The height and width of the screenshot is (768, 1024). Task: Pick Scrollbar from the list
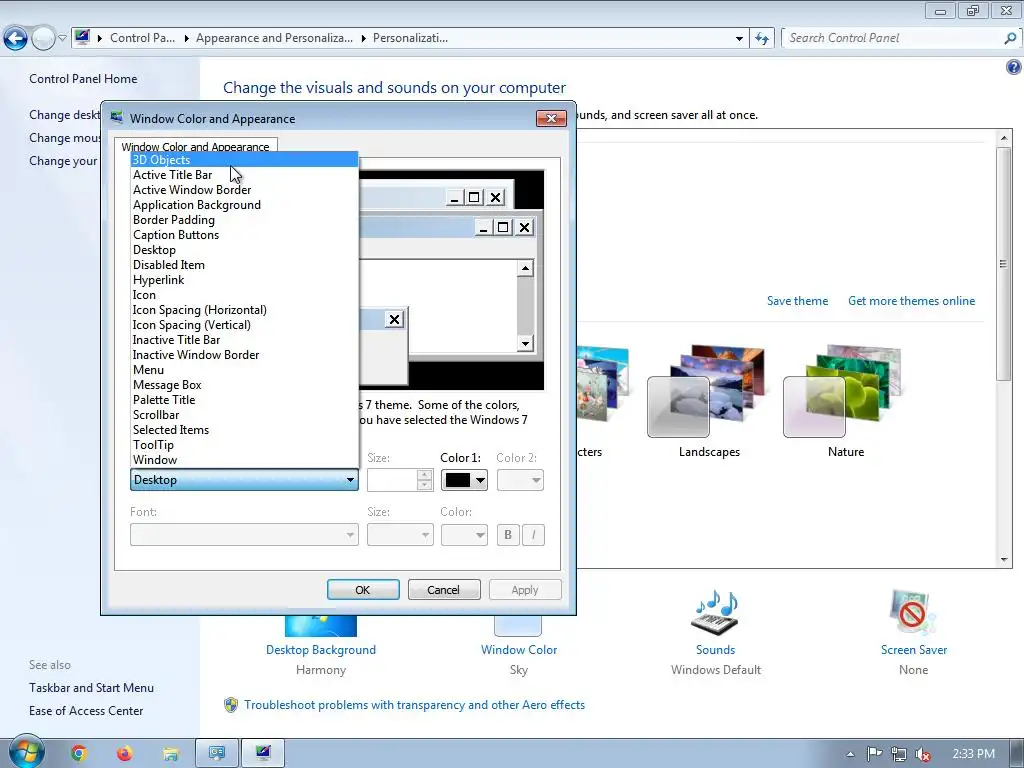pyautogui.click(x=244, y=415)
